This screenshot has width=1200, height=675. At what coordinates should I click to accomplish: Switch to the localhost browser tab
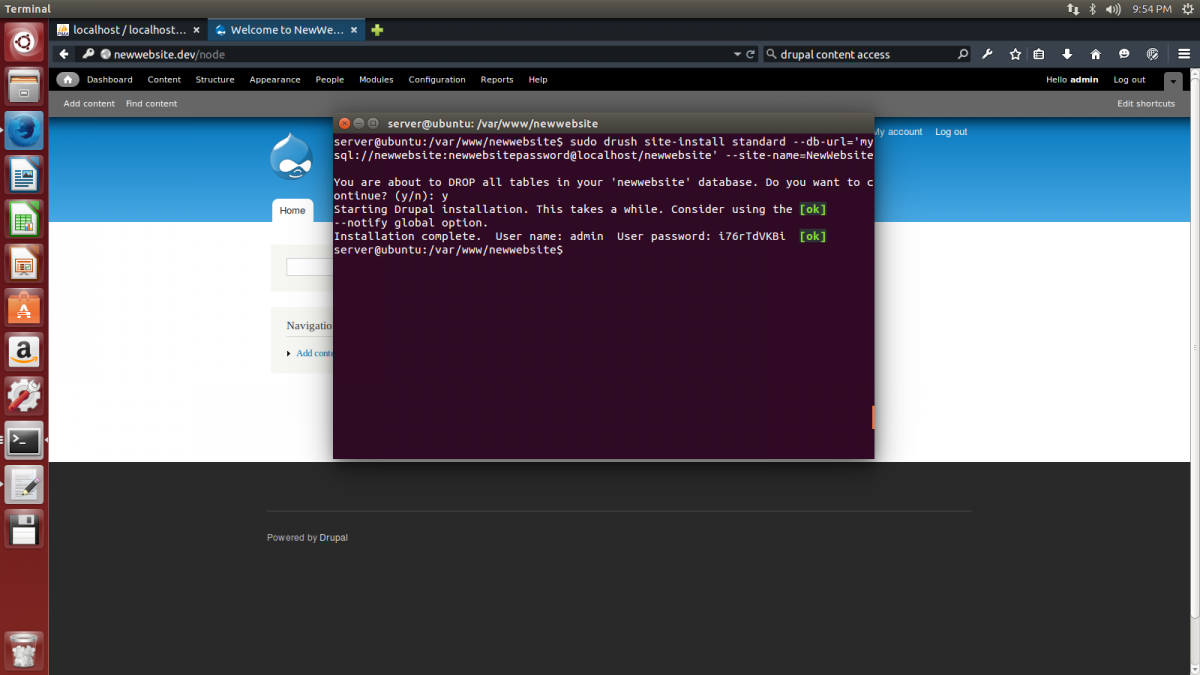coord(130,30)
